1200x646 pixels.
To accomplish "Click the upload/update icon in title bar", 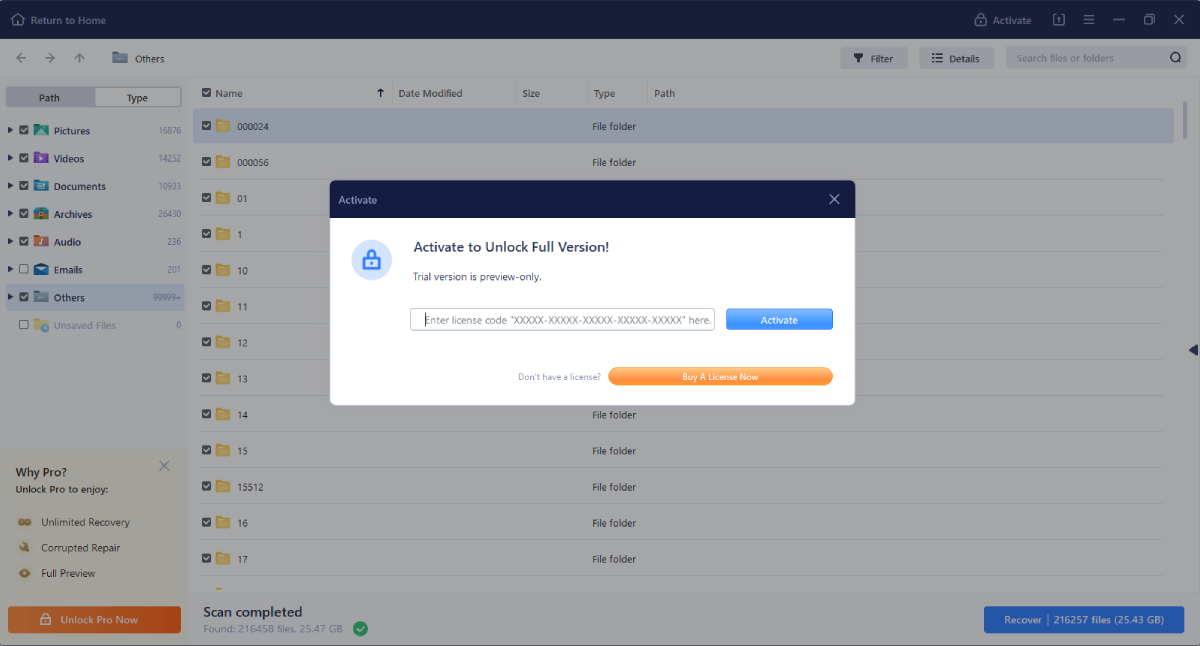I will [1058, 20].
